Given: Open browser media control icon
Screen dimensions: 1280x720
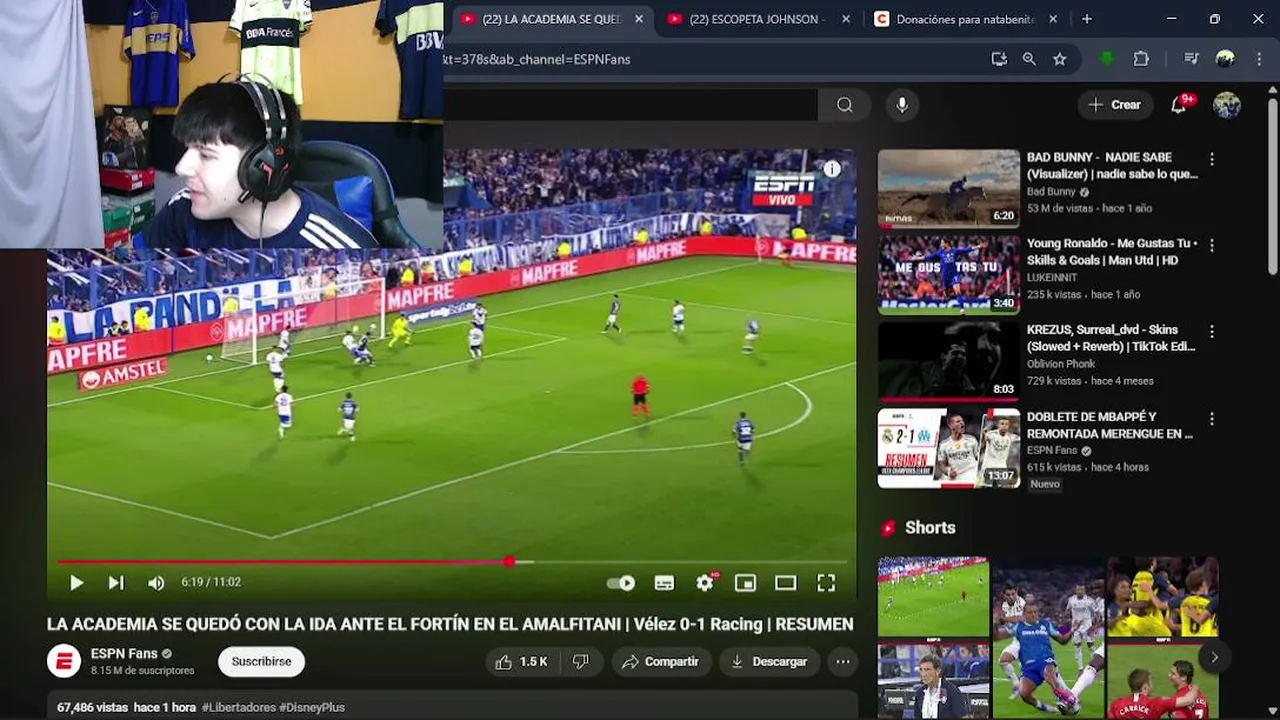Looking at the screenshot, I should (x=1191, y=59).
